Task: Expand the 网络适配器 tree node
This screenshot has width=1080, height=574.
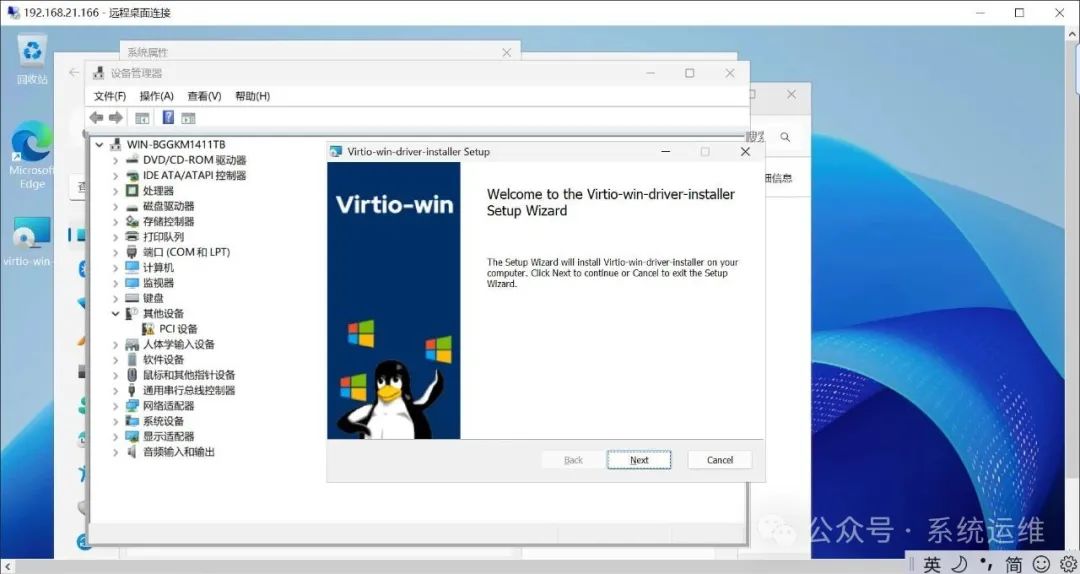Action: pos(116,406)
